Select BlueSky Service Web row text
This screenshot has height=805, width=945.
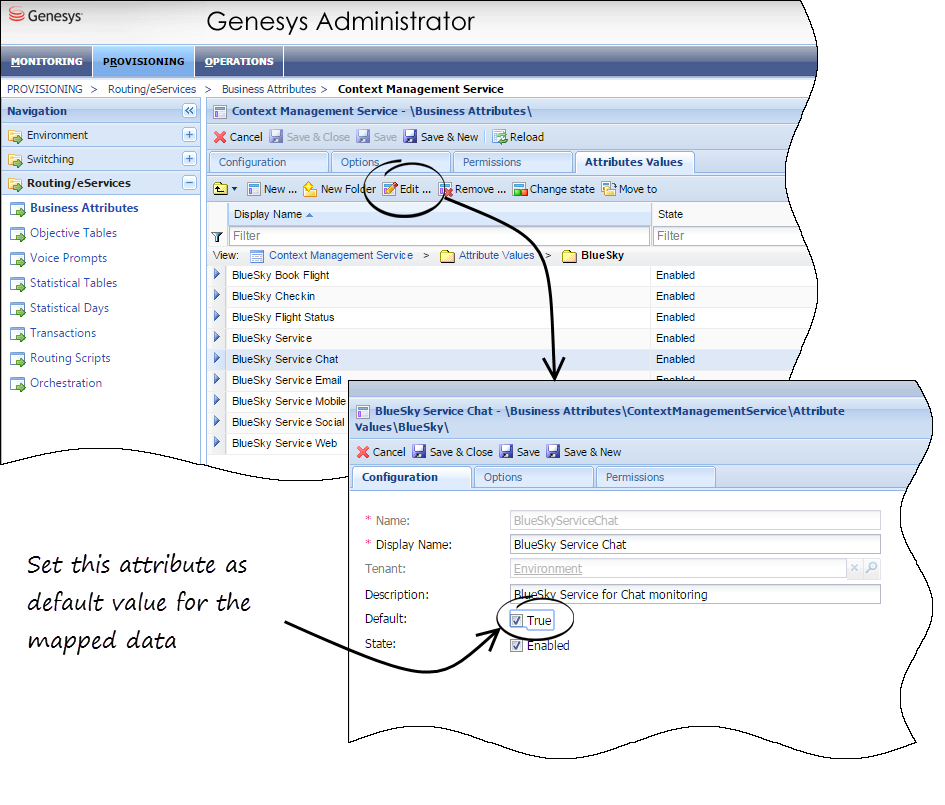pos(284,443)
